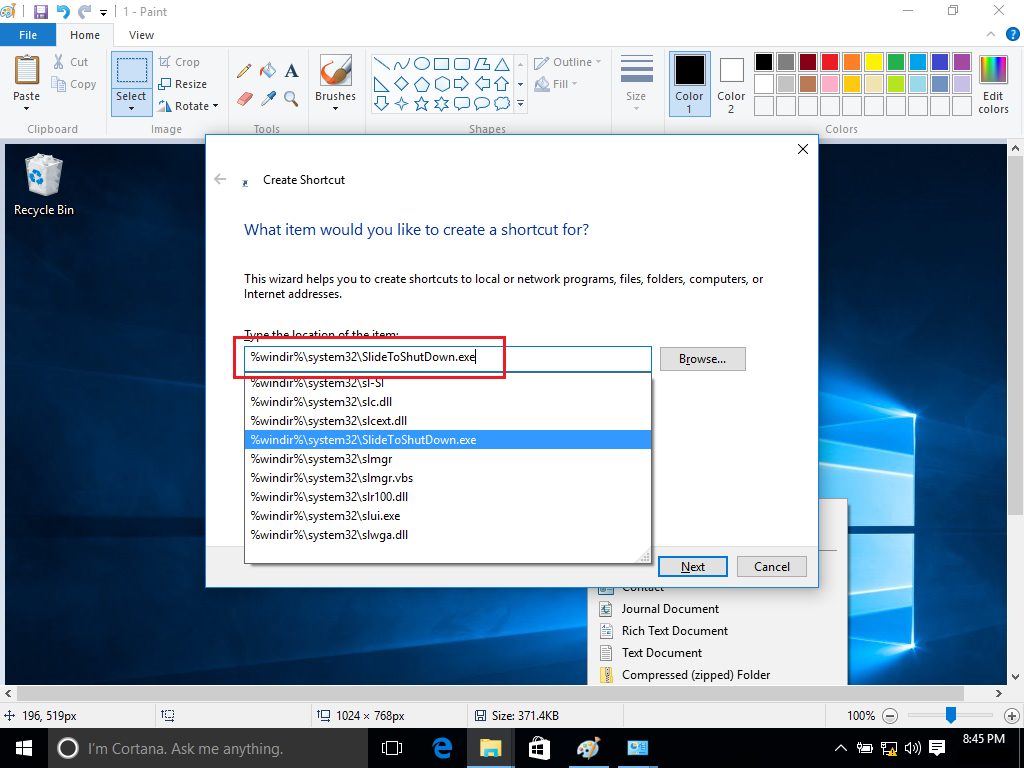Screen dimensions: 1024x768
Task: Select the Text tool
Action: click(292, 71)
